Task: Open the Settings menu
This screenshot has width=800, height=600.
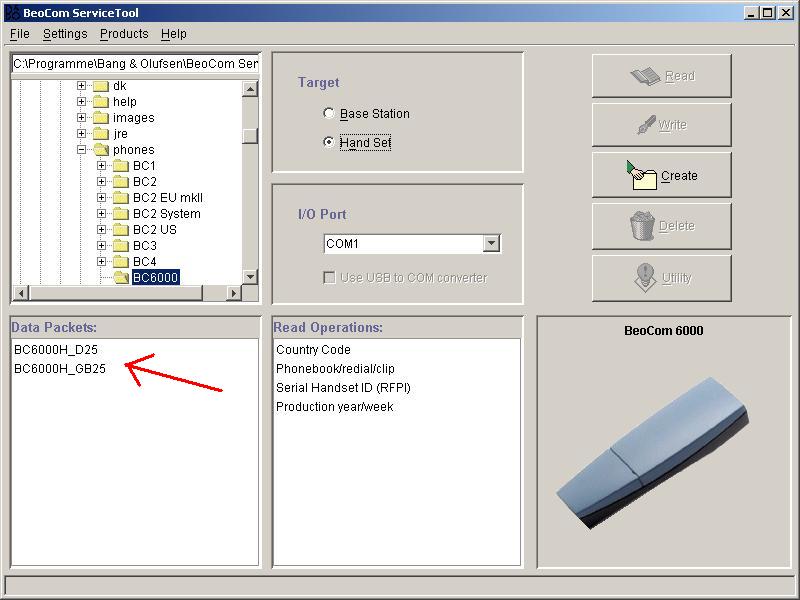Action: [x=65, y=34]
